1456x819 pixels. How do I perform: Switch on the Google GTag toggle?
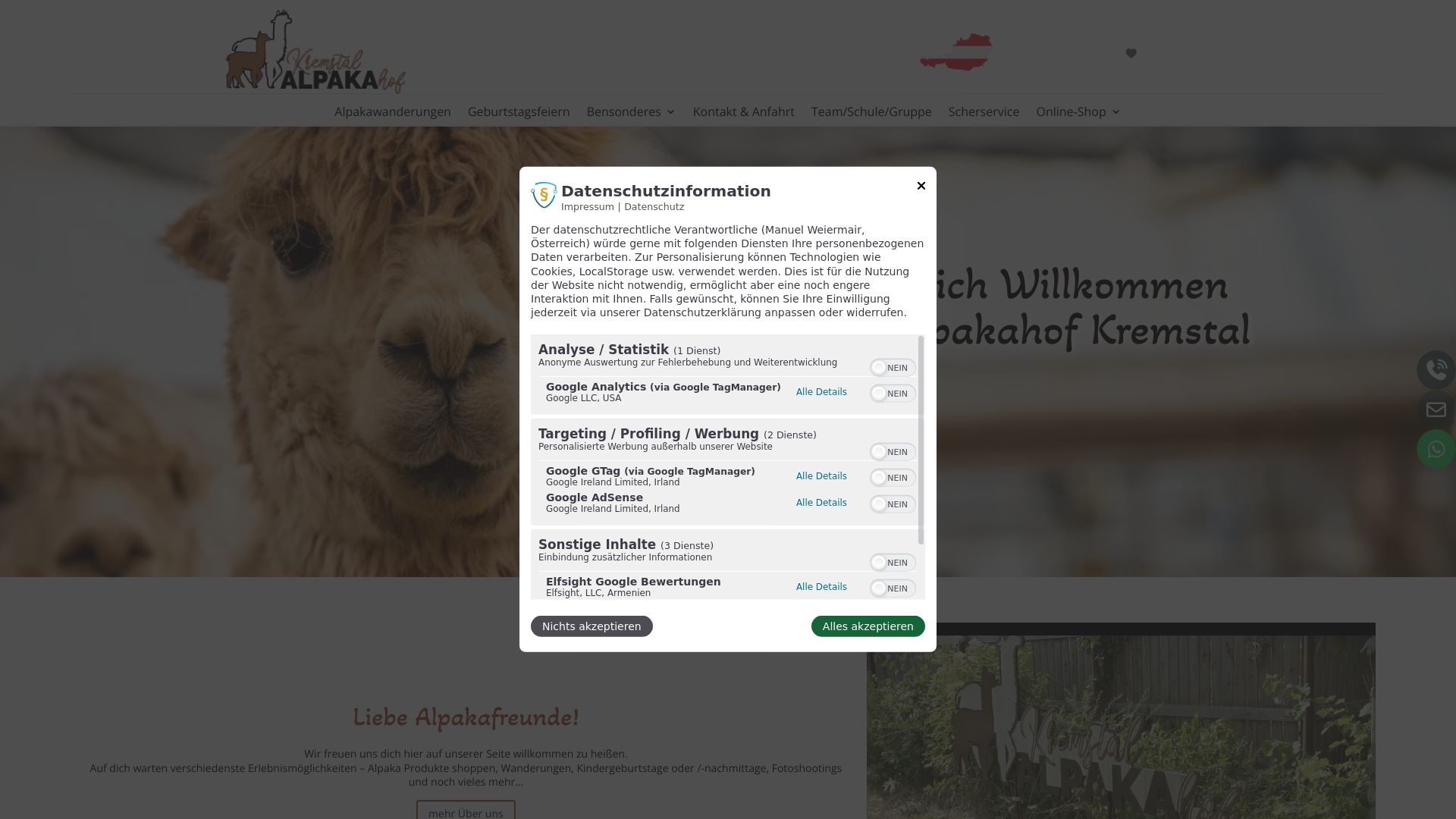click(x=893, y=478)
